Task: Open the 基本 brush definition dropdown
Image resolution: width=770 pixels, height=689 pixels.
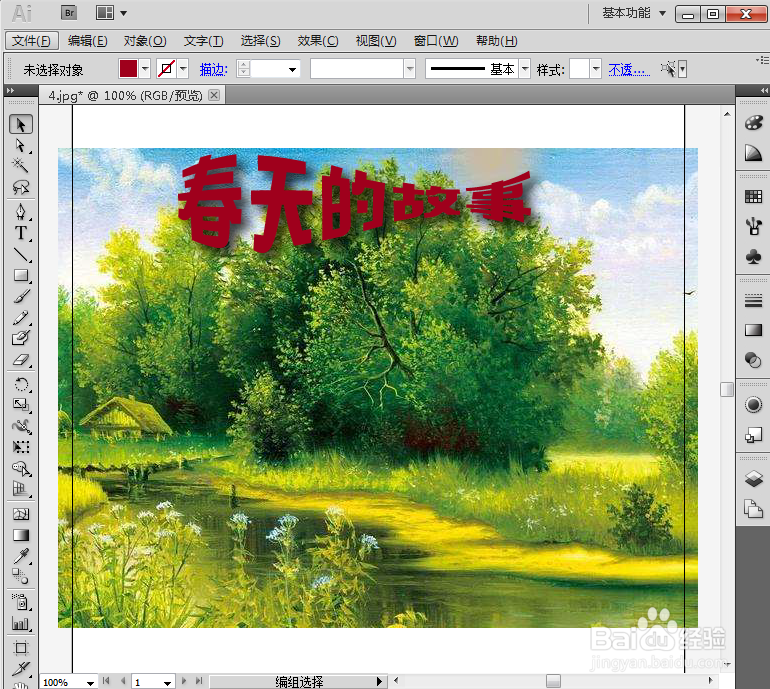Action: (x=525, y=69)
